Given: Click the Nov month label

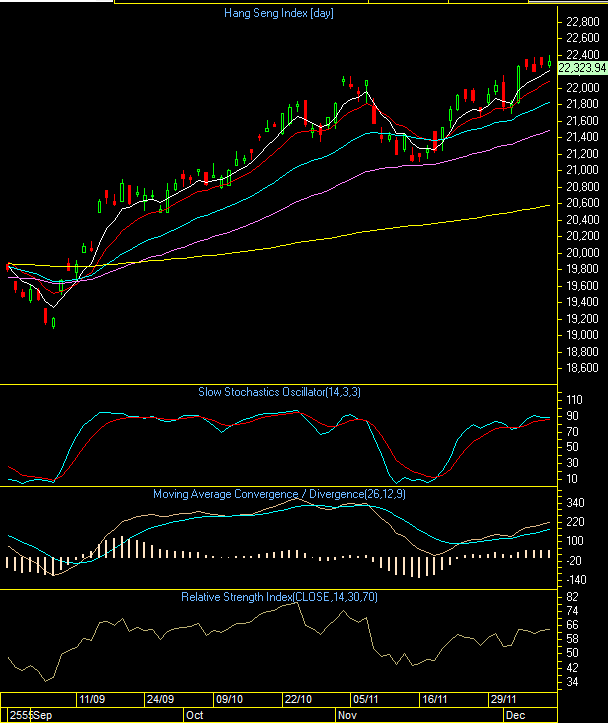Looking at the screenshot, I should (x=348, y=715).
